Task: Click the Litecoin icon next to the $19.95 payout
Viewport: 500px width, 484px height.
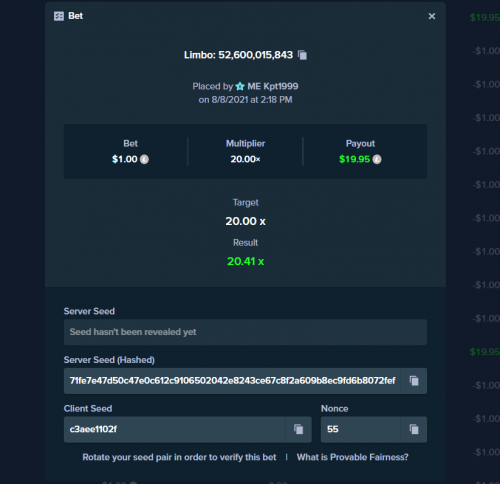Action: pyautogui.click(x=377, y=159)
